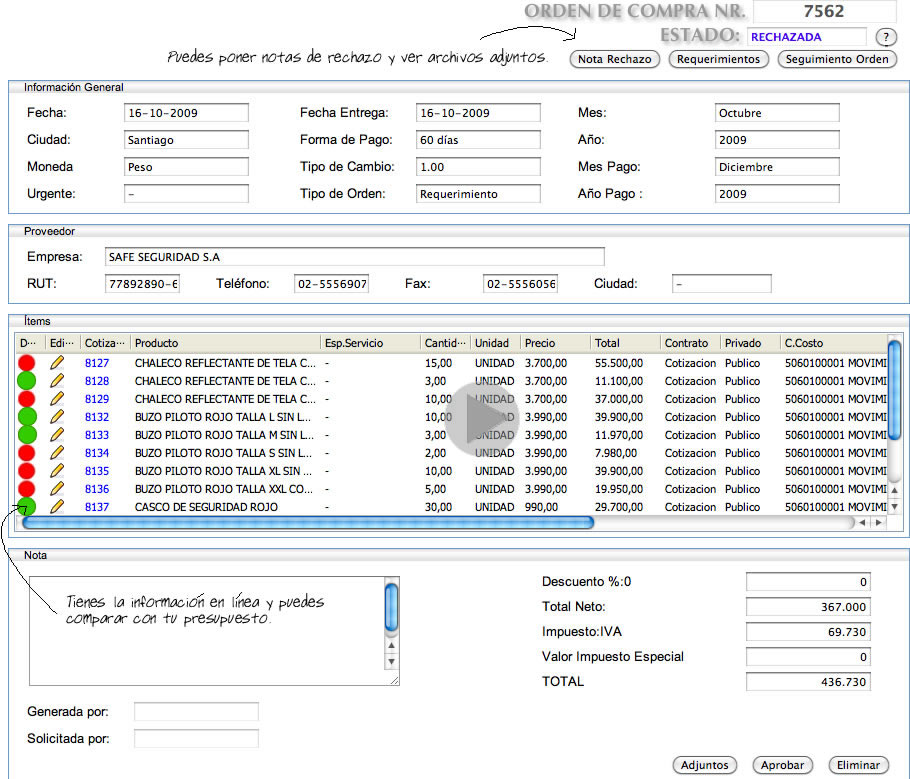Click the Mes Pago field showing Diciembre
The width and height of the screenshot is (910, 779).
click(x=777, y=167)
